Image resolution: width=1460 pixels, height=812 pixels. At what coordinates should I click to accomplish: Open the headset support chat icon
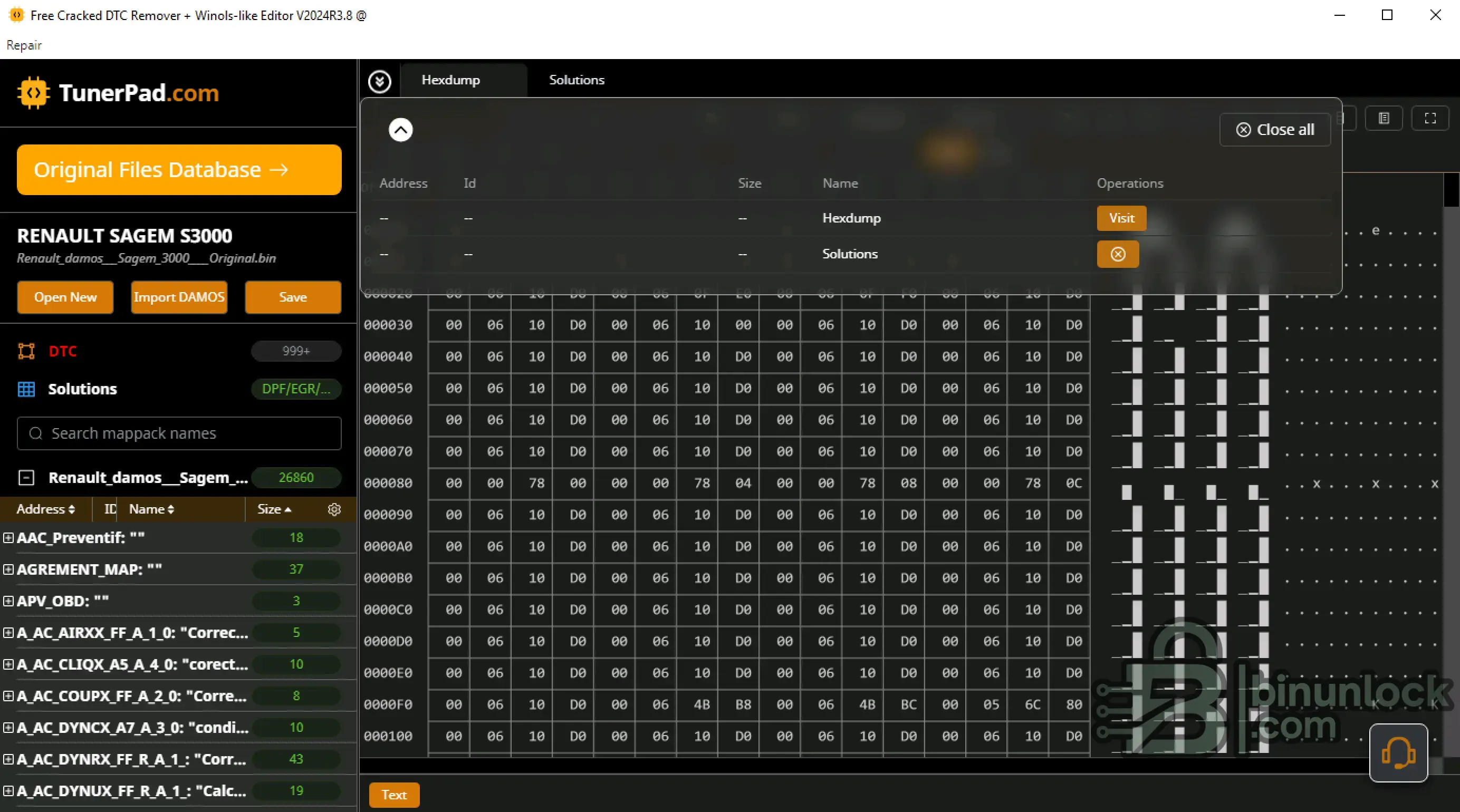click(x=1398, y=752)
